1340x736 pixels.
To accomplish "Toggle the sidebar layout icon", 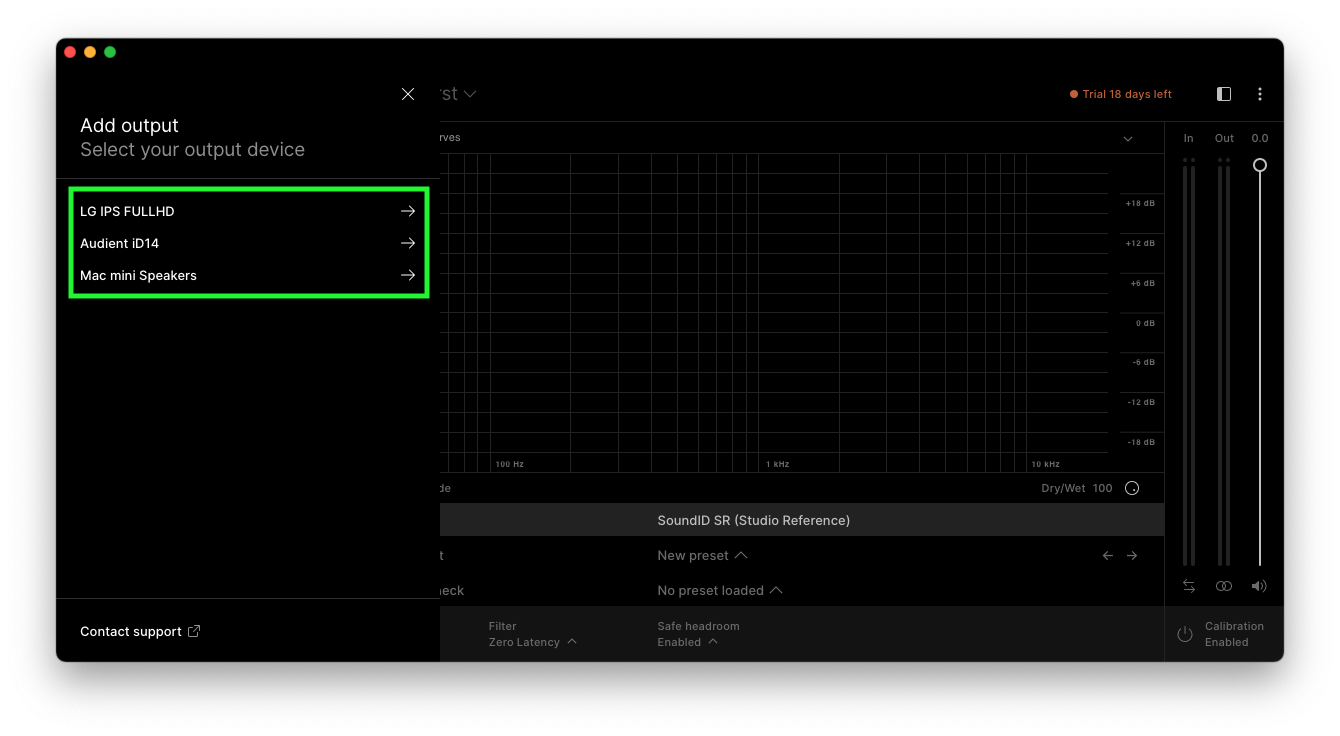I will tap(1224, 94).
